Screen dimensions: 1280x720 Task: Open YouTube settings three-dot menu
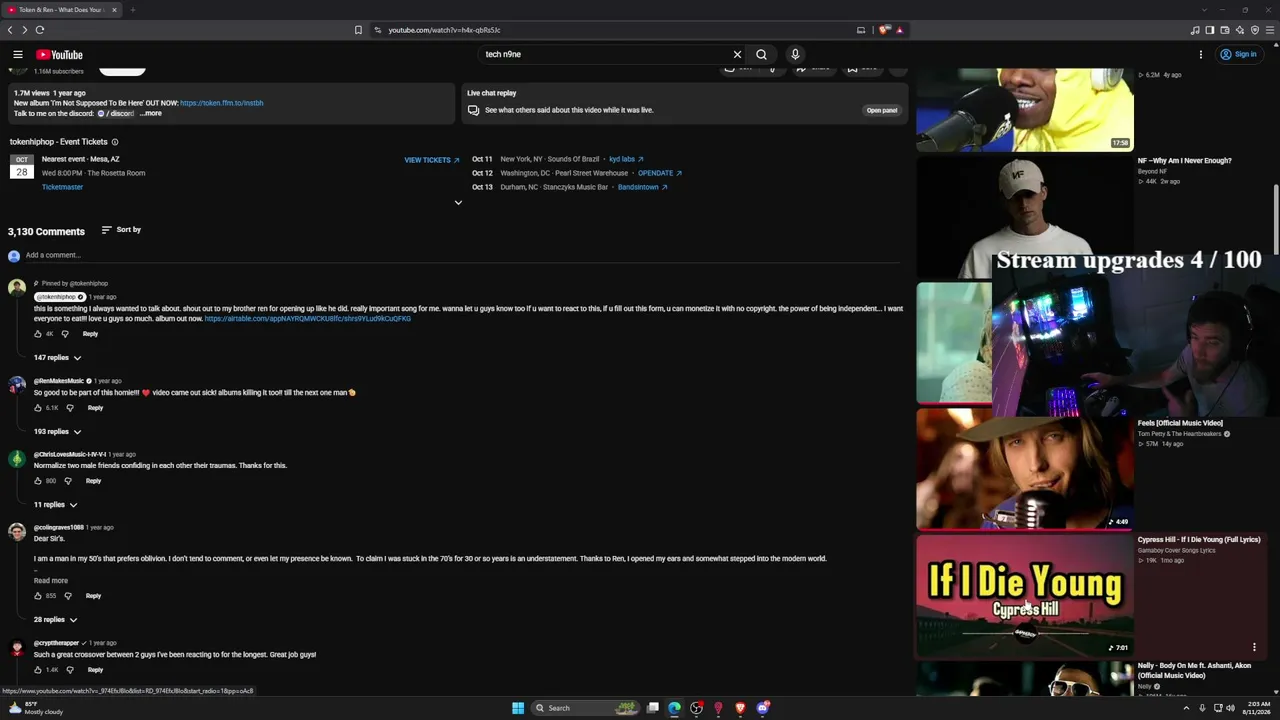(x=1201, y=55)
